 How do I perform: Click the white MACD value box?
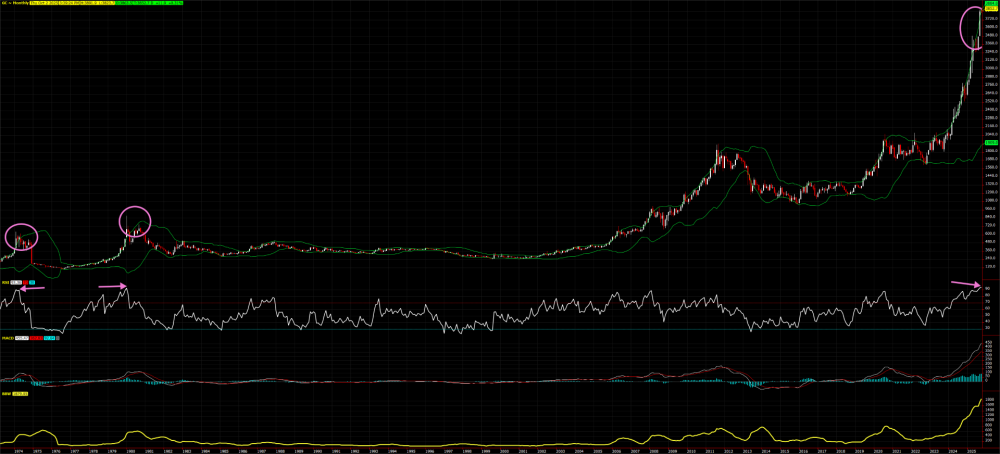tap(22, 338)
